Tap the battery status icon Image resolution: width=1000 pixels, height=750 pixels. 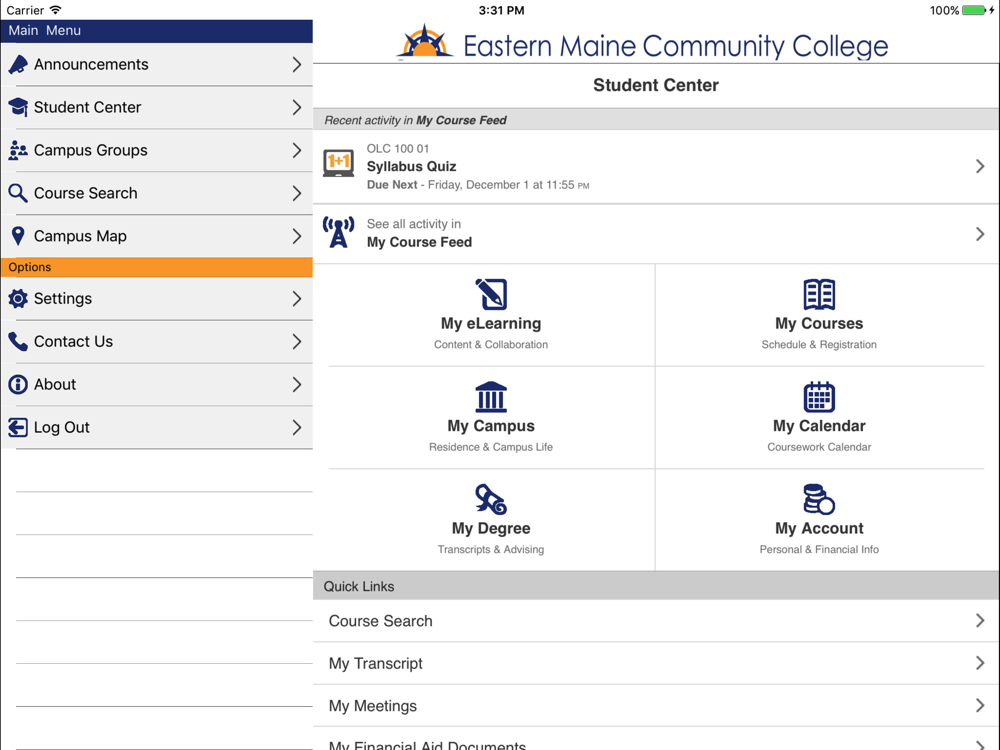(x=974, y=10)
